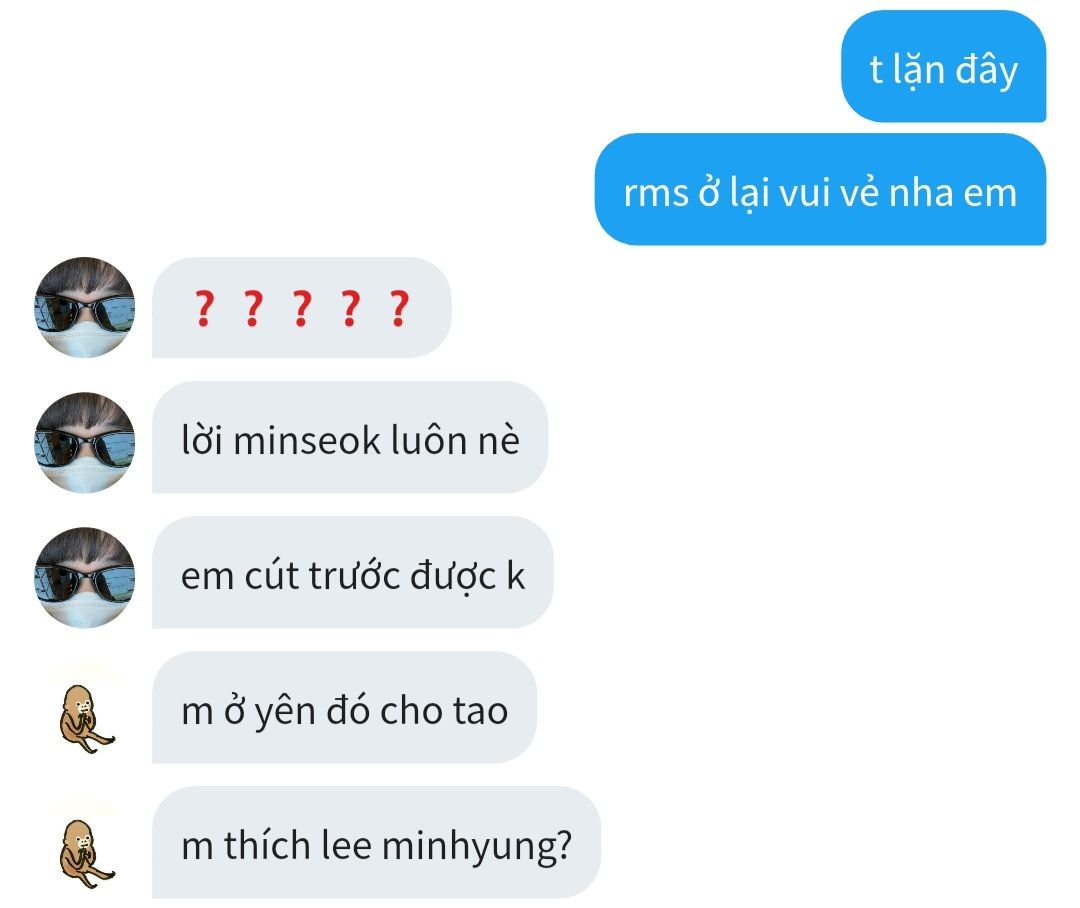This screenshot has width=1080, height=908.
Task: Open monkey avatar beside 'm ở yên đó cho tao'
Action: pos(86,718)
